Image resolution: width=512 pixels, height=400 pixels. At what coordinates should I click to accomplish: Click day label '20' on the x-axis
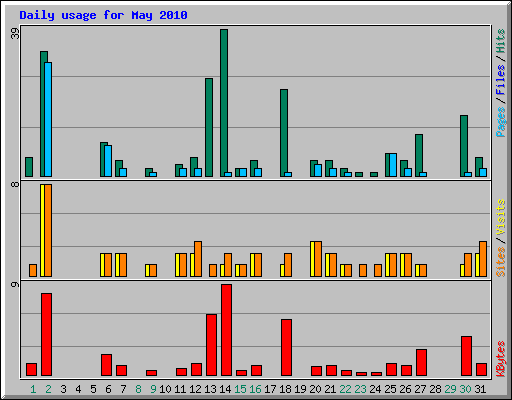(x=315, y=389)
